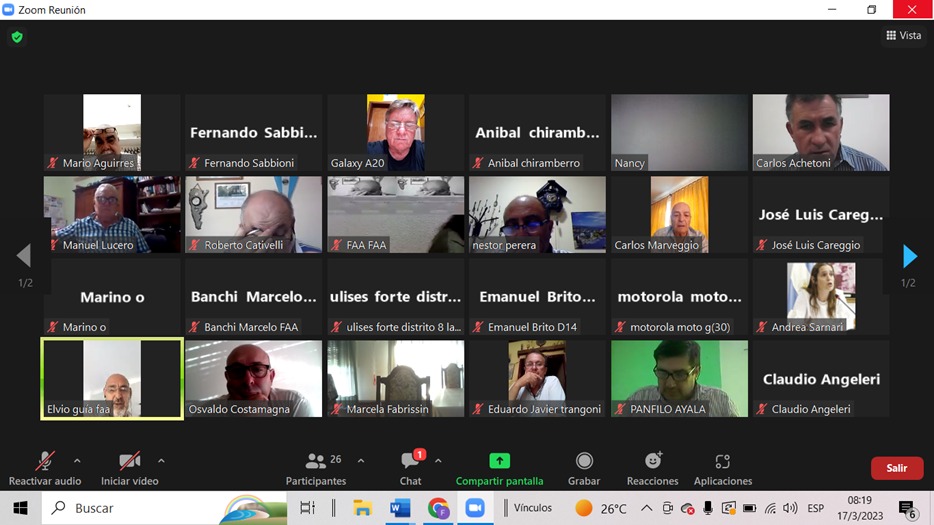Start recording with Grabar
Image resolution: width=934 pixels, height=525 pixels.
584,468
